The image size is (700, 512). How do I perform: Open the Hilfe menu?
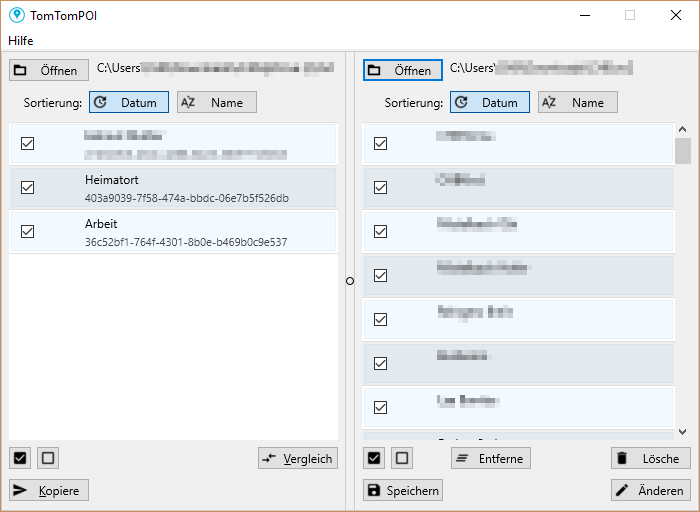point(21,41)
